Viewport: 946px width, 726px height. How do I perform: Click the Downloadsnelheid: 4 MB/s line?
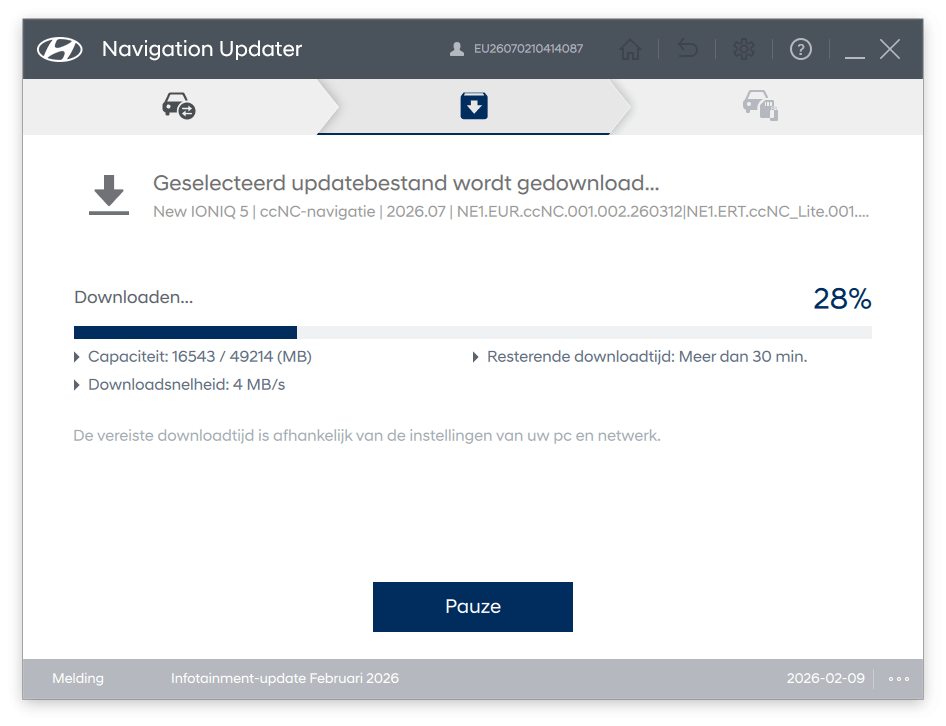[x=186, y=384]
